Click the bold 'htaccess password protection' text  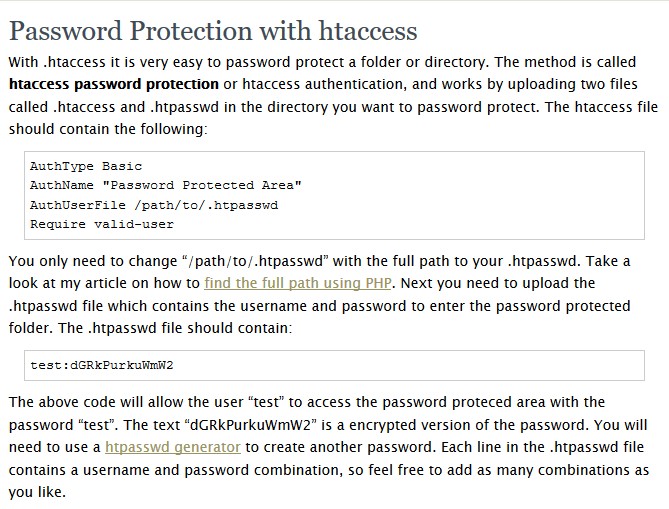tap(113, 84)
